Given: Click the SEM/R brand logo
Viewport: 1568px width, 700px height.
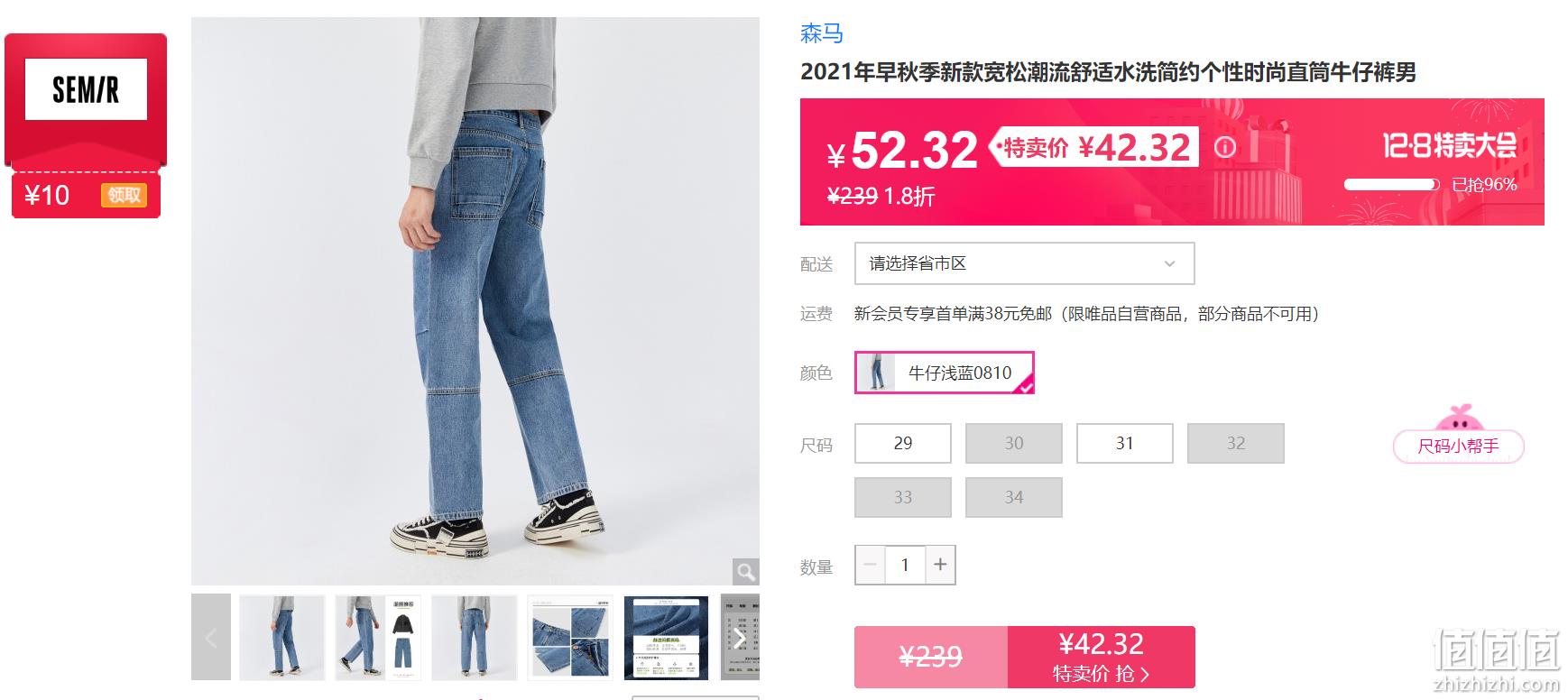Looking at the screenshot, I should click(x=86, y=89).
